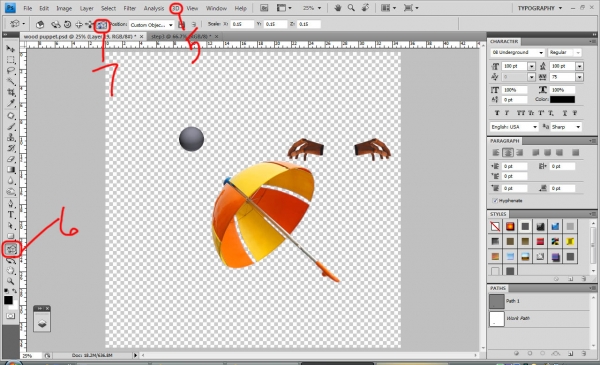
Task: Open the 100 pt leading dropdown
Action: [x=580, y=66]
